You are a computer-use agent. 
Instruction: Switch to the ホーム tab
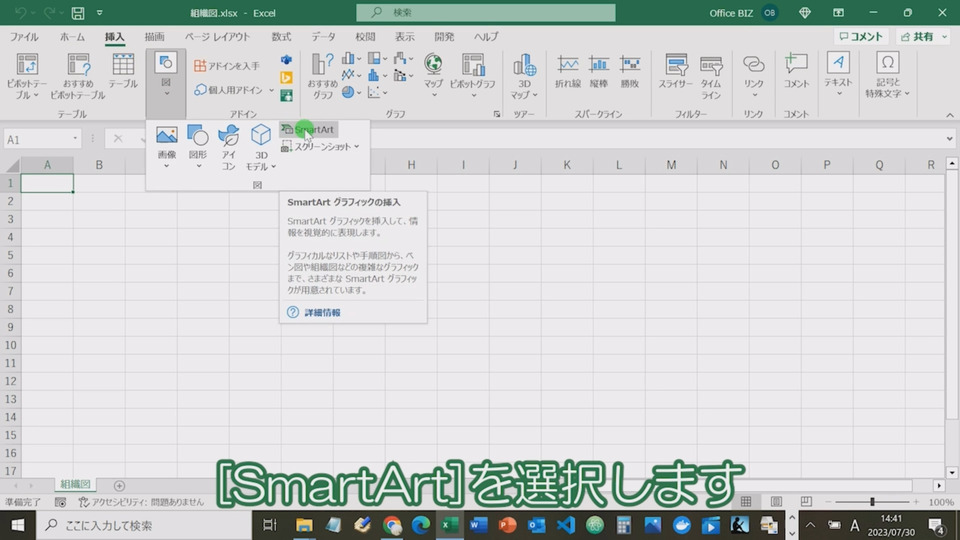(72, 37)
